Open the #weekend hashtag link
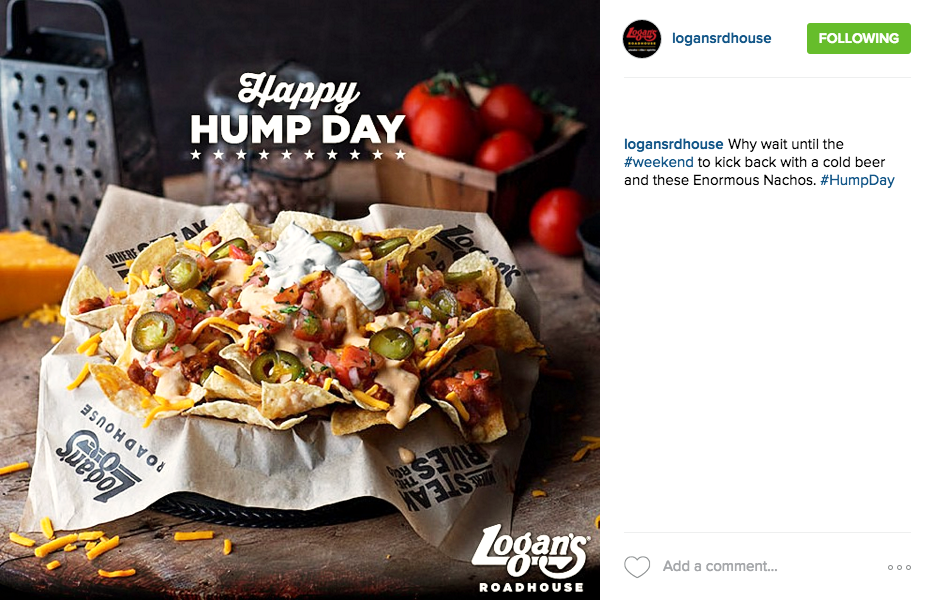This screenshot has width=935, height=600. point(658,162)
